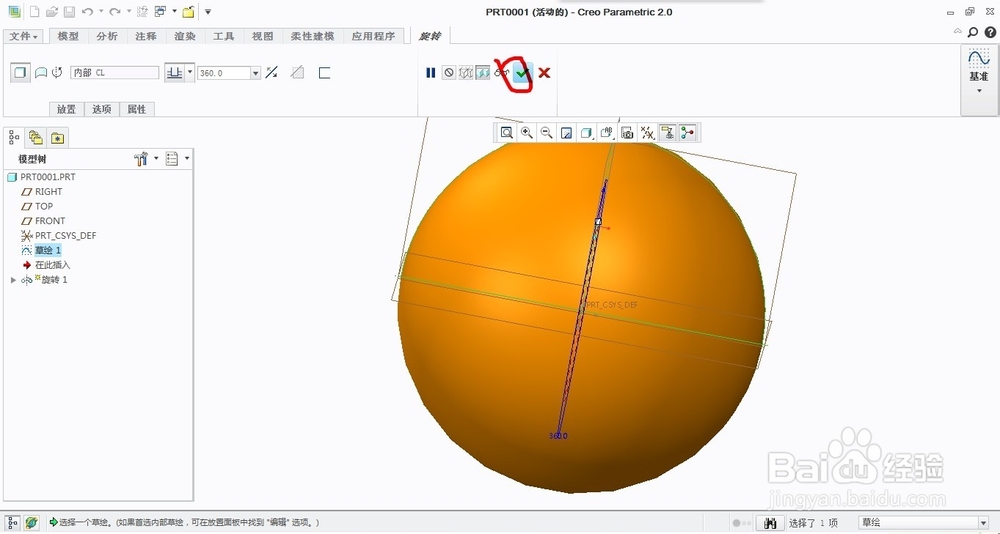This screenshot has height=534, width=1000.
Task: Toggle the attached preview mode
Action: pyautogui.click(x=483, y=73)
